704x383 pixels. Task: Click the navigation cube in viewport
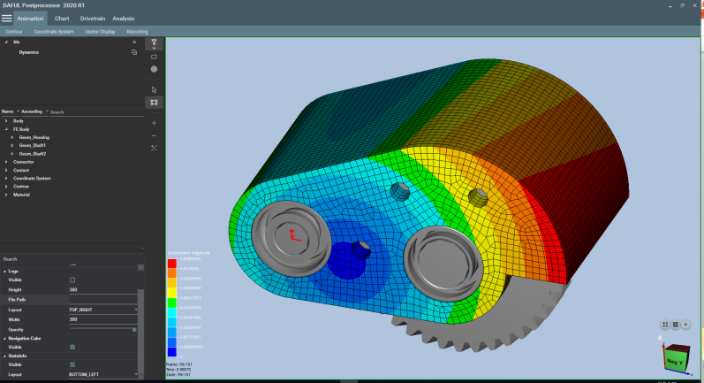coord(676,357)
